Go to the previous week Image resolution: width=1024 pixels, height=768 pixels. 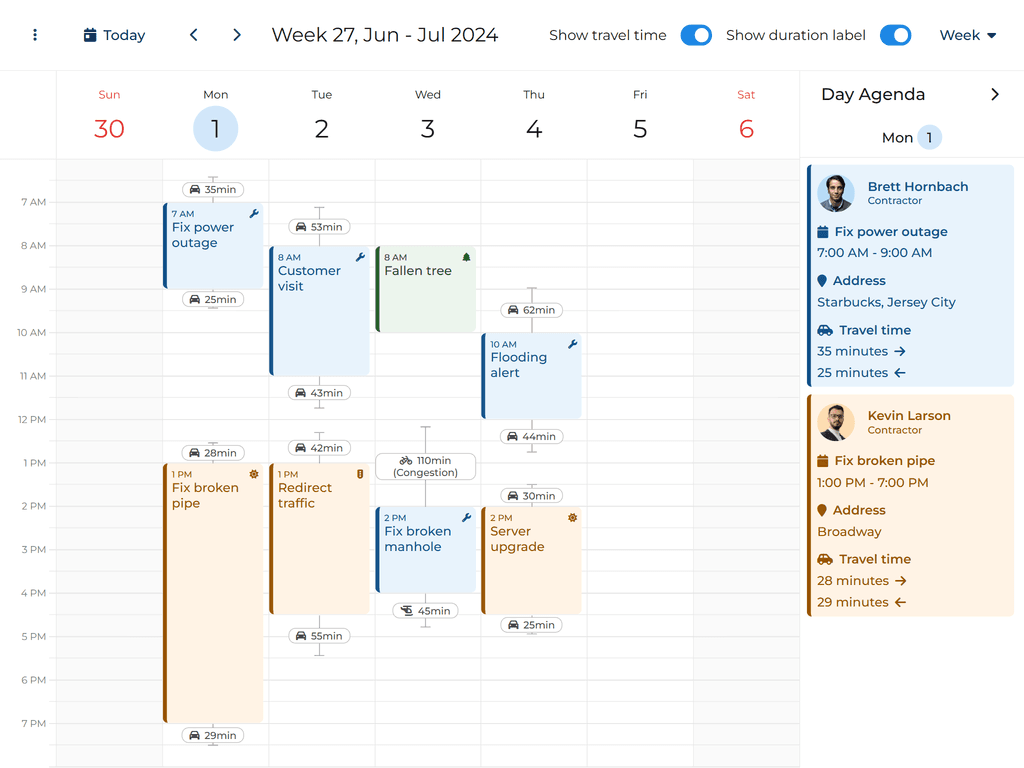(x=194, y=35)
